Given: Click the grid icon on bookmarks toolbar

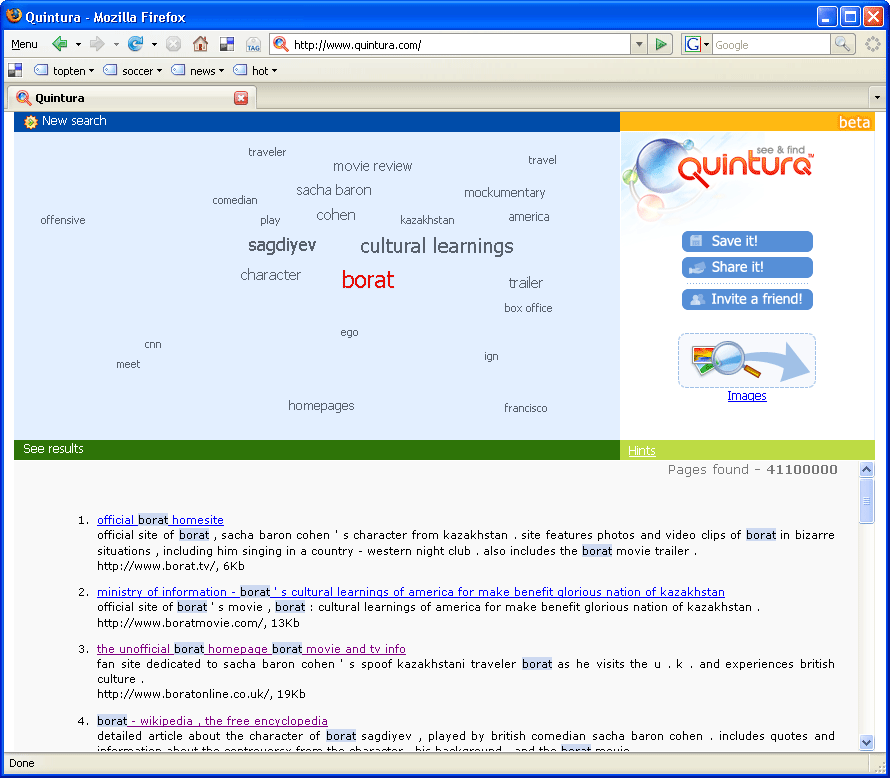Looking at the screenshot, I should [15, 70].
